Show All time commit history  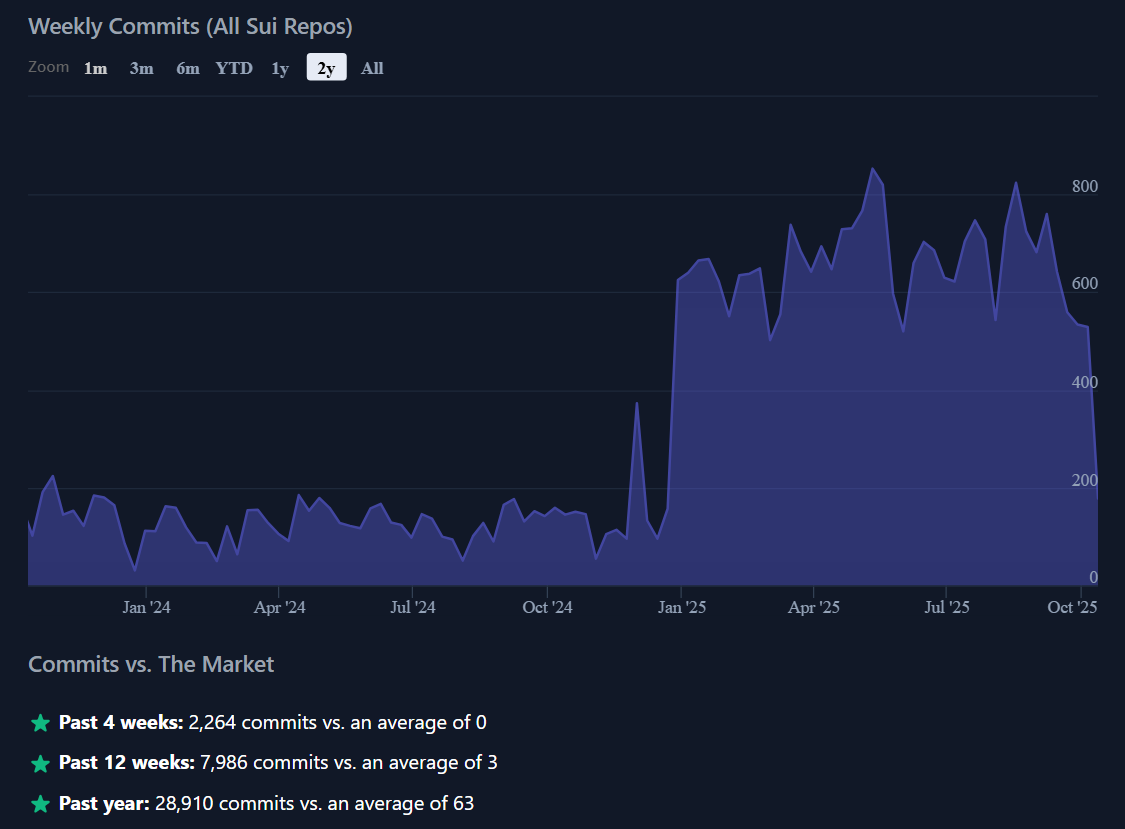(372, 68)
